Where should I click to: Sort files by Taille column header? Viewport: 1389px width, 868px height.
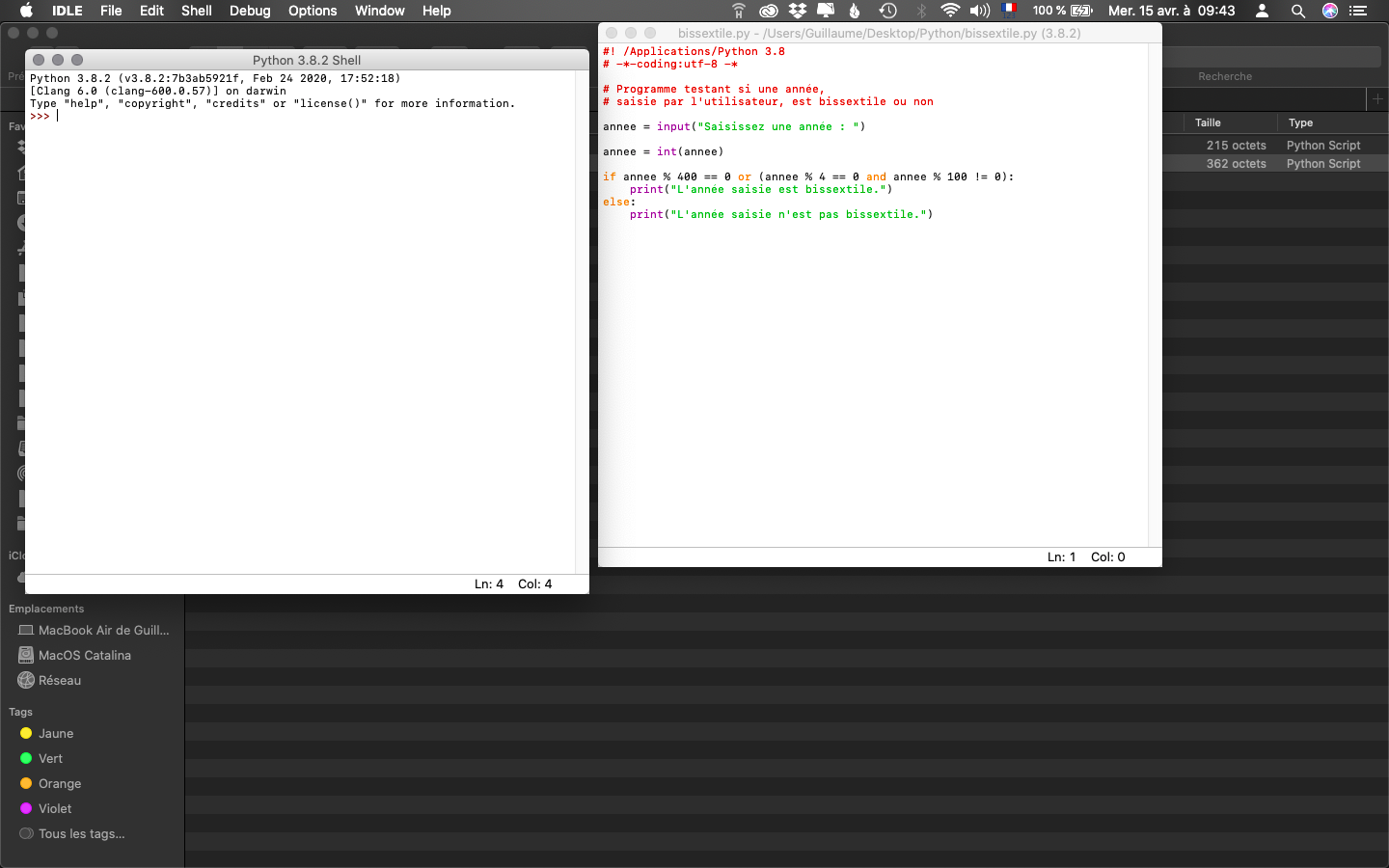tap(1208, 122)
